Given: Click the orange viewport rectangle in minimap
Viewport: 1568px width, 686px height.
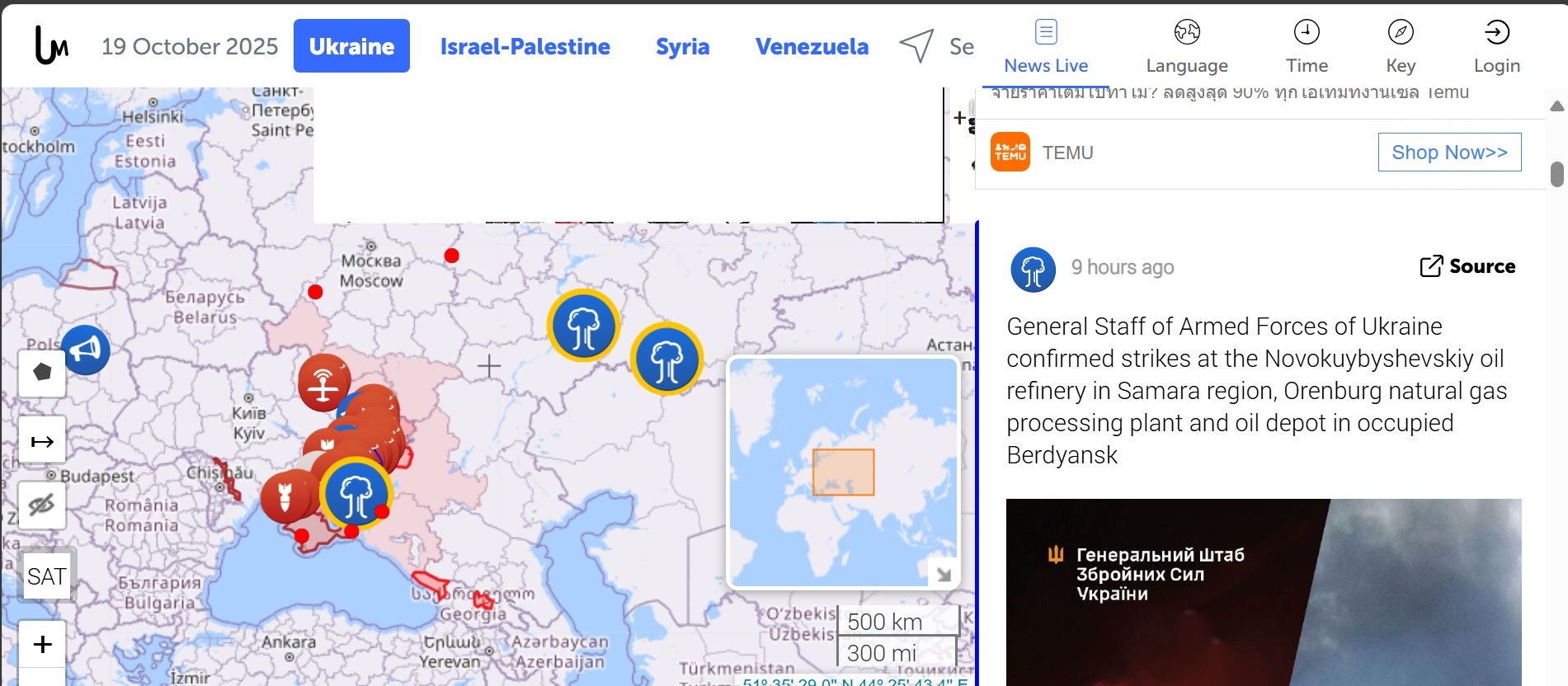Looking at the screenshot, I should (x=843, y=472).
